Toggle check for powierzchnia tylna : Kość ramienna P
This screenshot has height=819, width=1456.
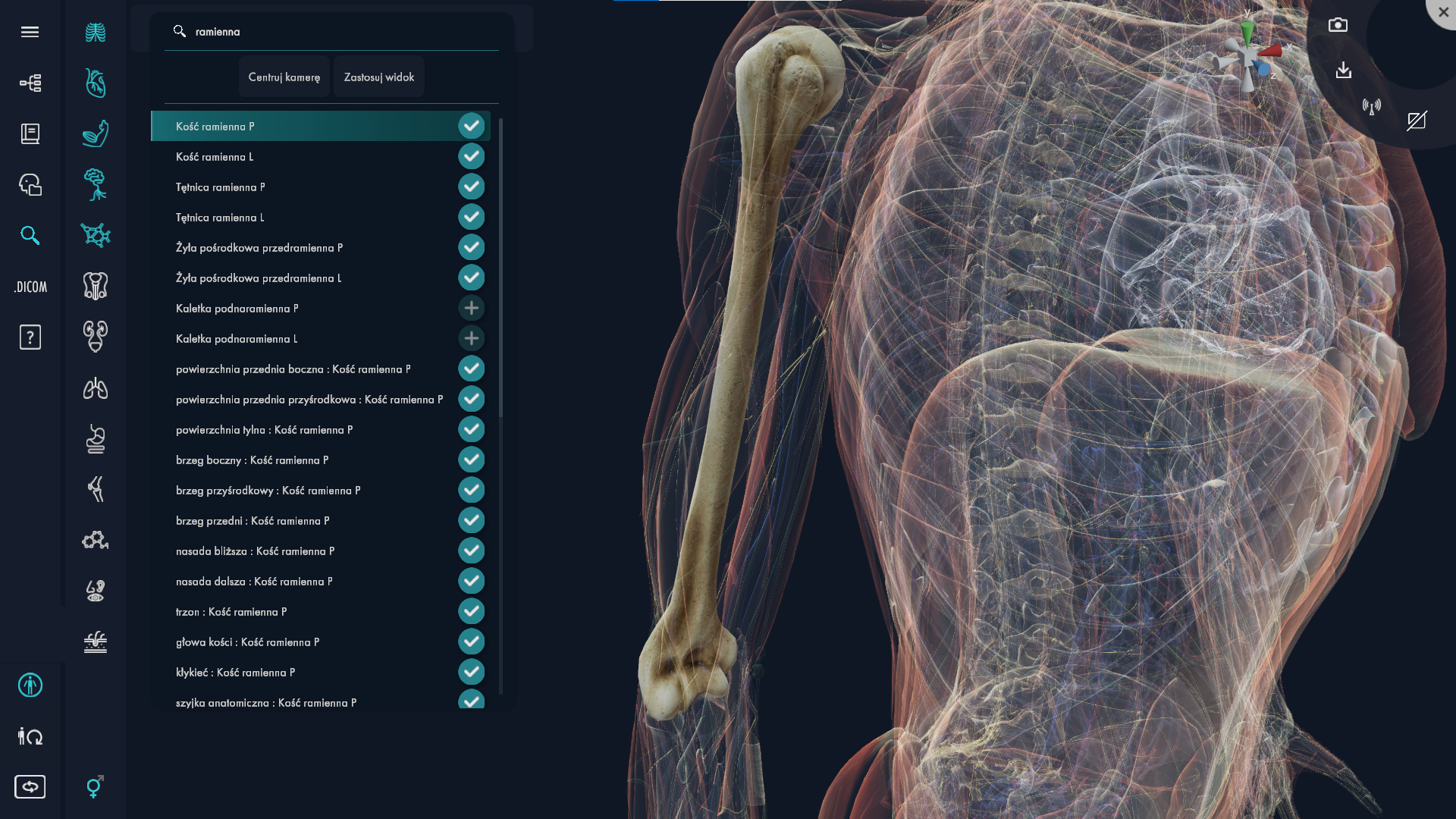[x=471, y=429]
